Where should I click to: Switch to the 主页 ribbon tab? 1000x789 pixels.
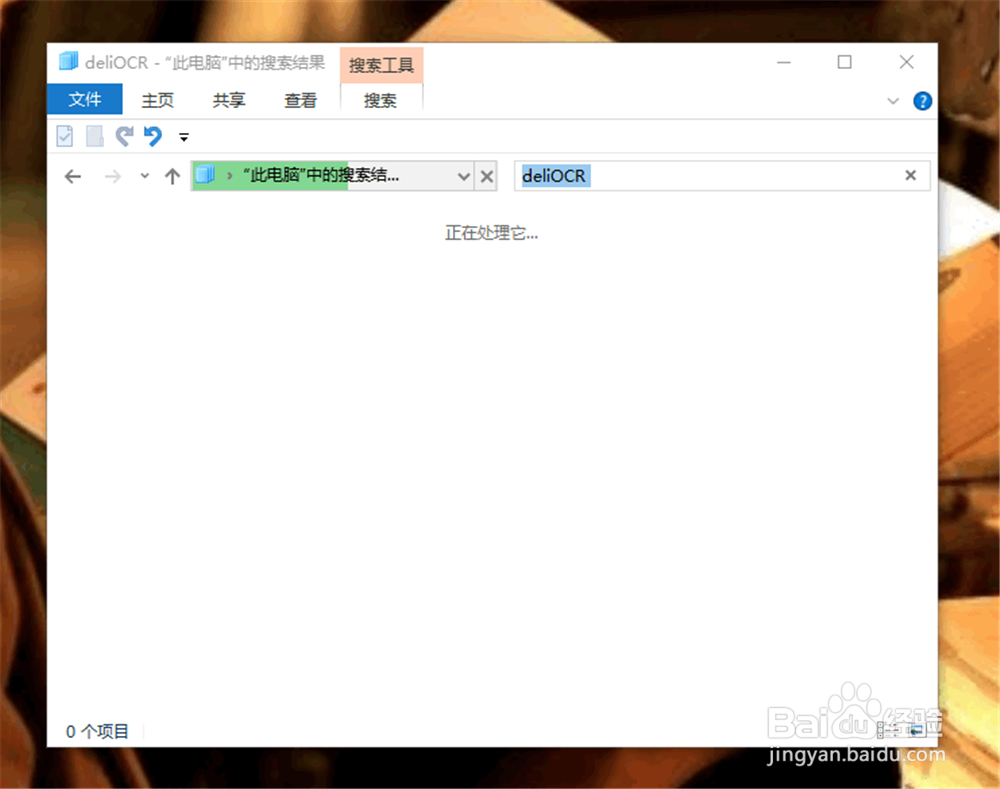158,100
